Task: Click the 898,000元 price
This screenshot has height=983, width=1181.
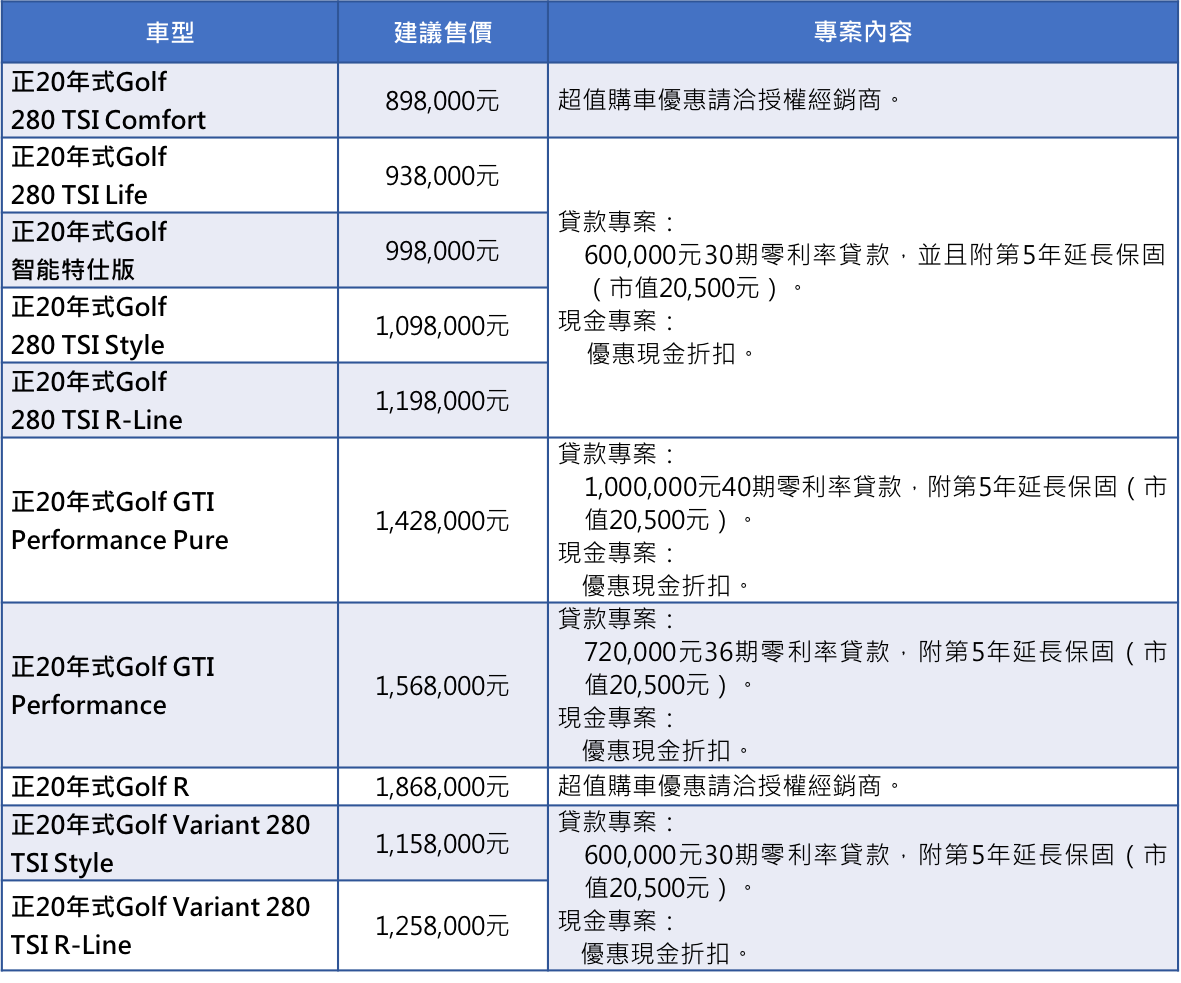Action: 442,101
